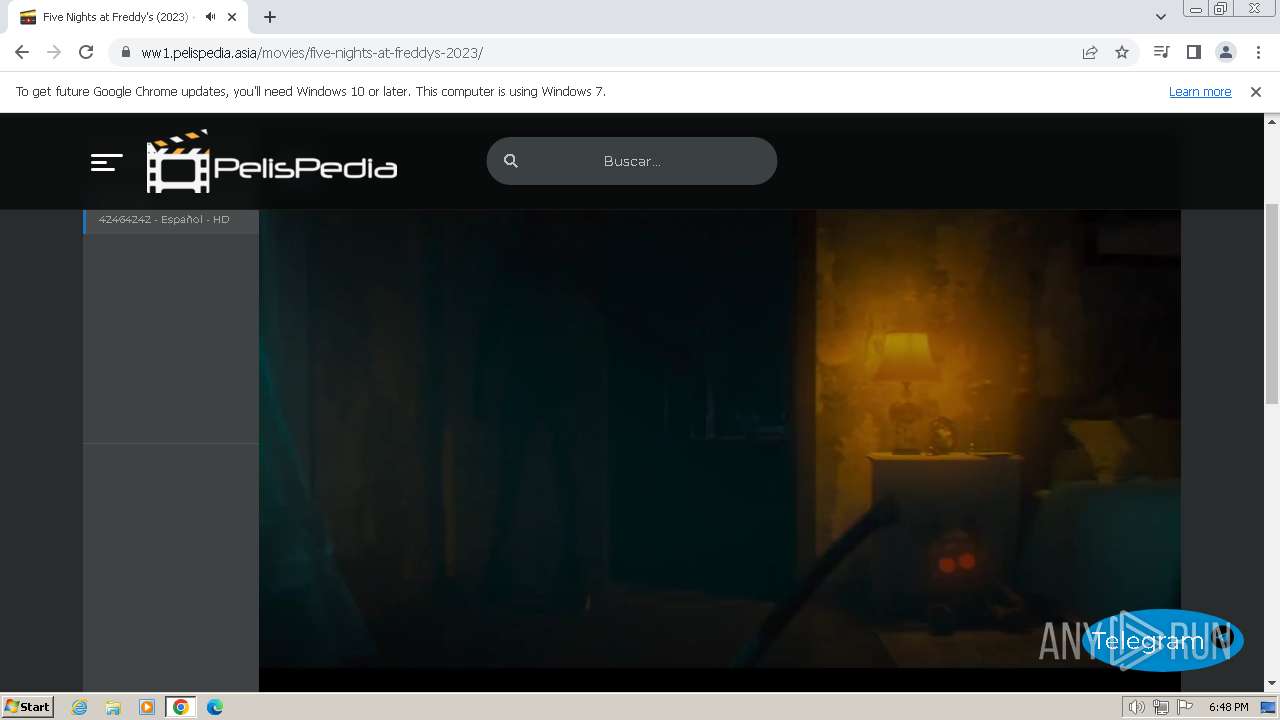Click the video player area
Image resolution: width=1280 pixels, height=720 pixels.
coord(720,440)
